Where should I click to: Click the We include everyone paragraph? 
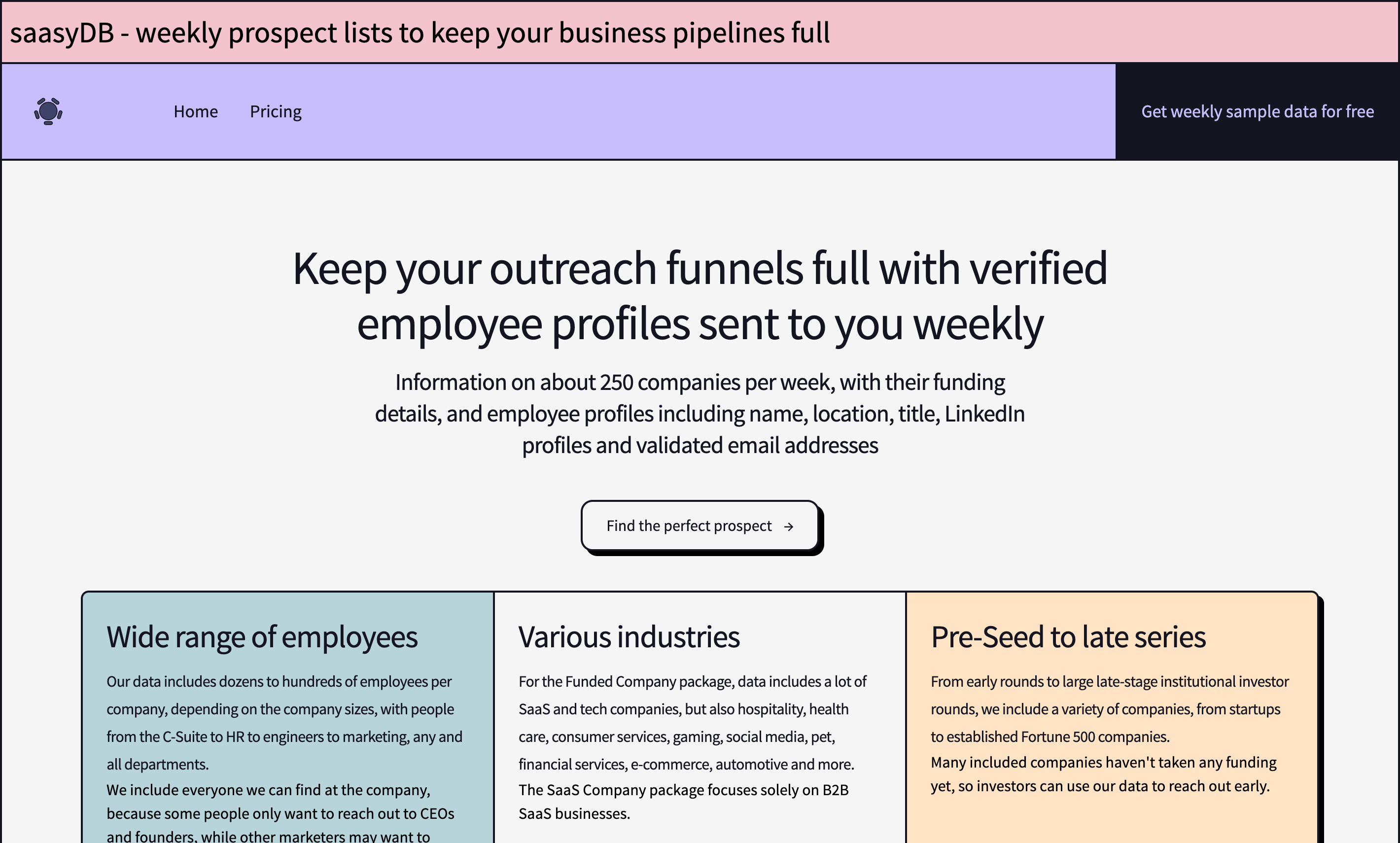pos(280,802)
